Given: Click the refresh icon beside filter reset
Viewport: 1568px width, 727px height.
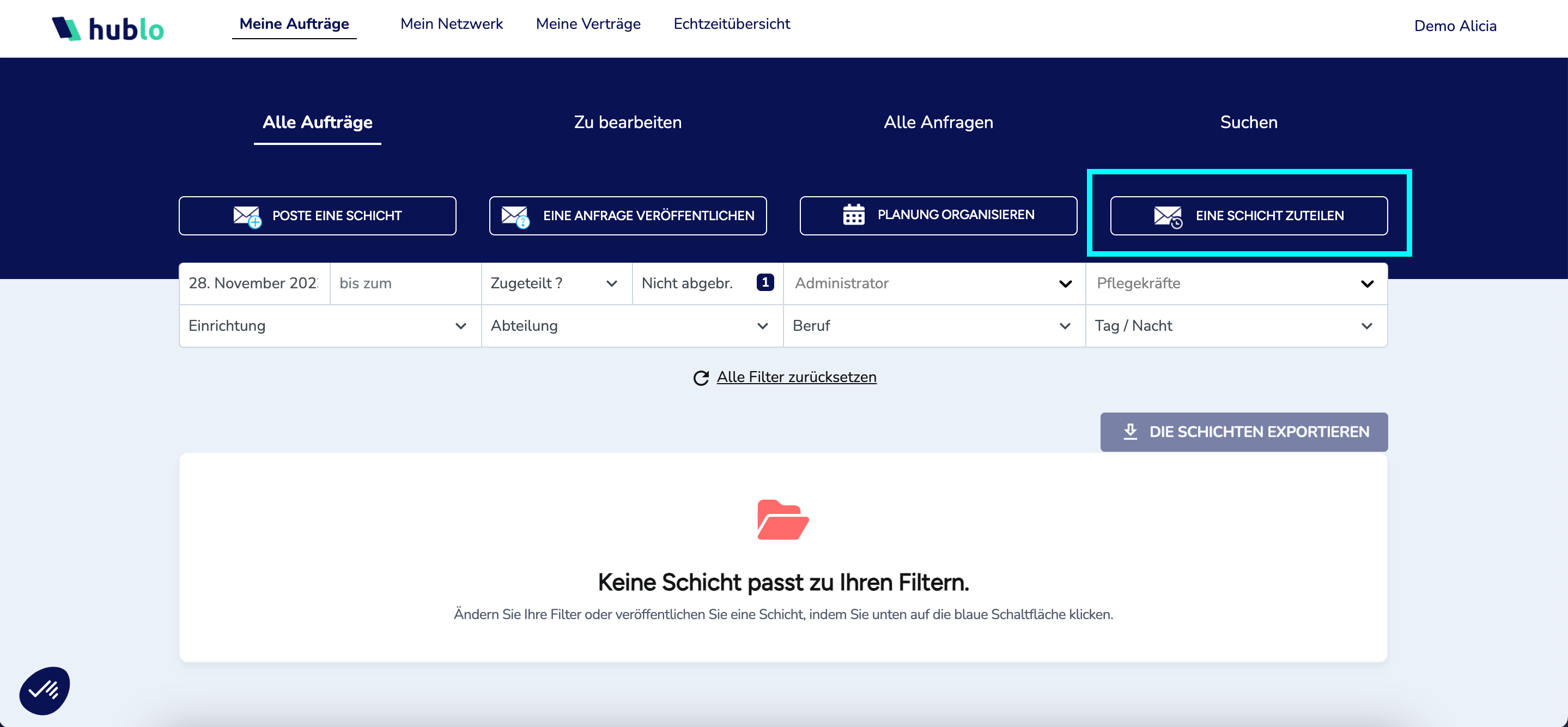Looking at the screenshot, I should 701,378.
